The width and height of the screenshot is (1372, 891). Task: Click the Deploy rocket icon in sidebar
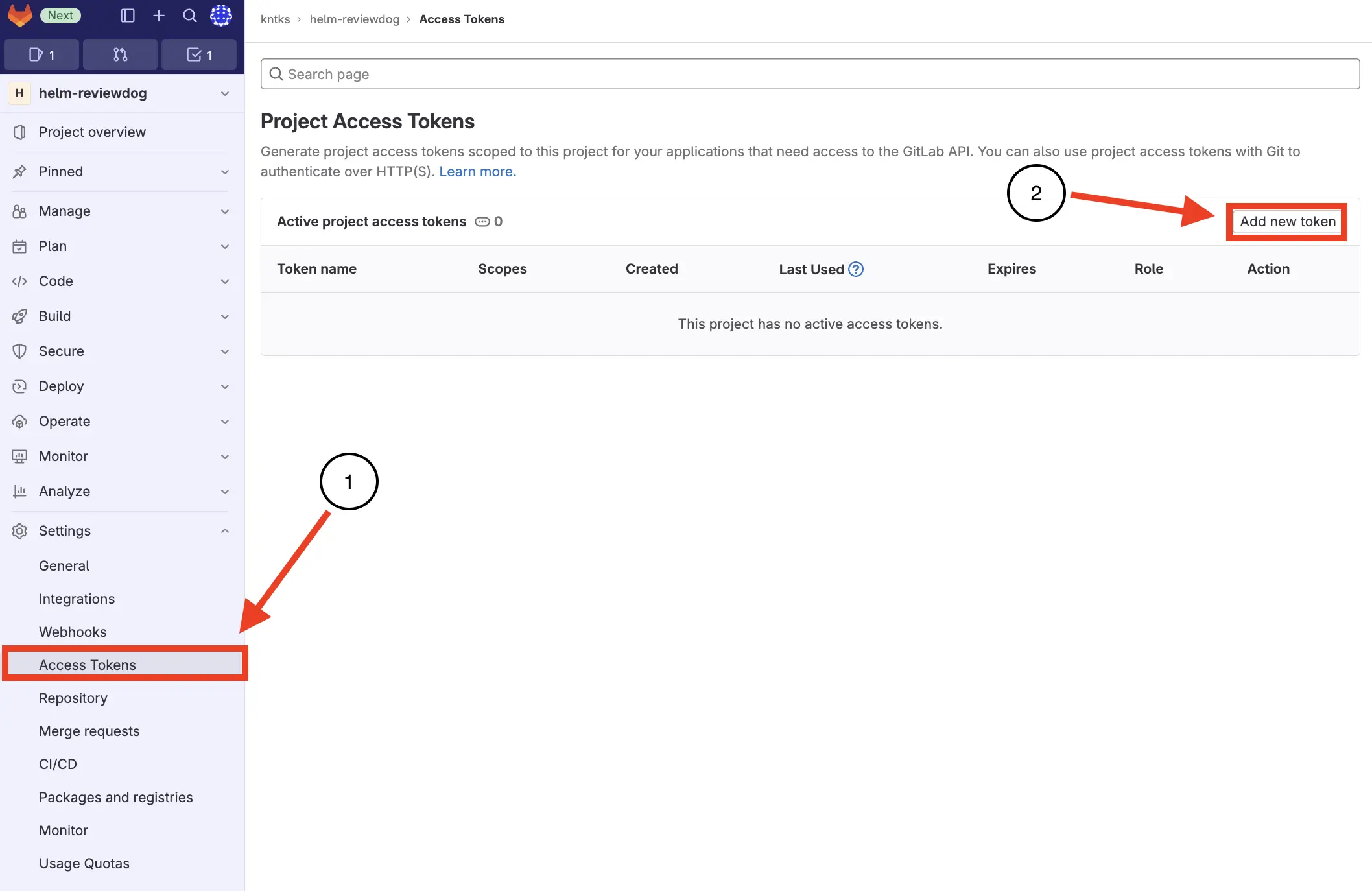click(x=19, y=386)
